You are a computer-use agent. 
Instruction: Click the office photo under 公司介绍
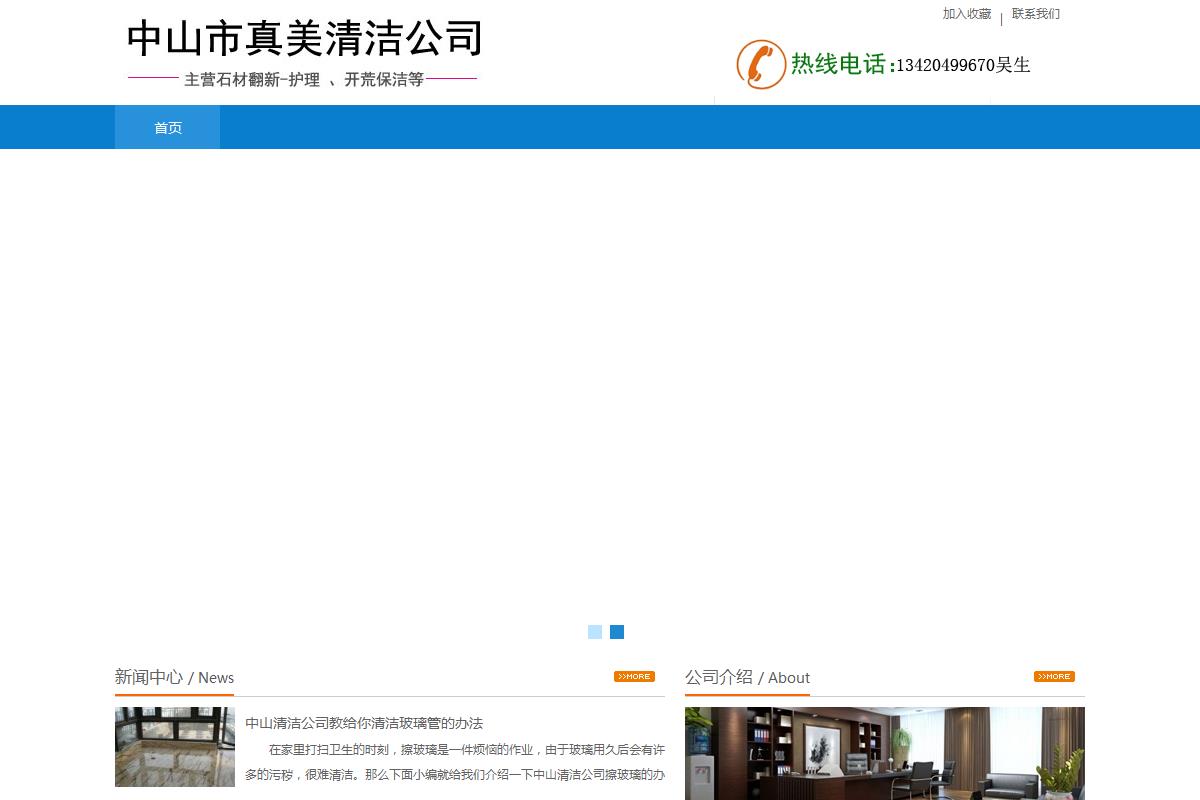click(x=885, y=753)
